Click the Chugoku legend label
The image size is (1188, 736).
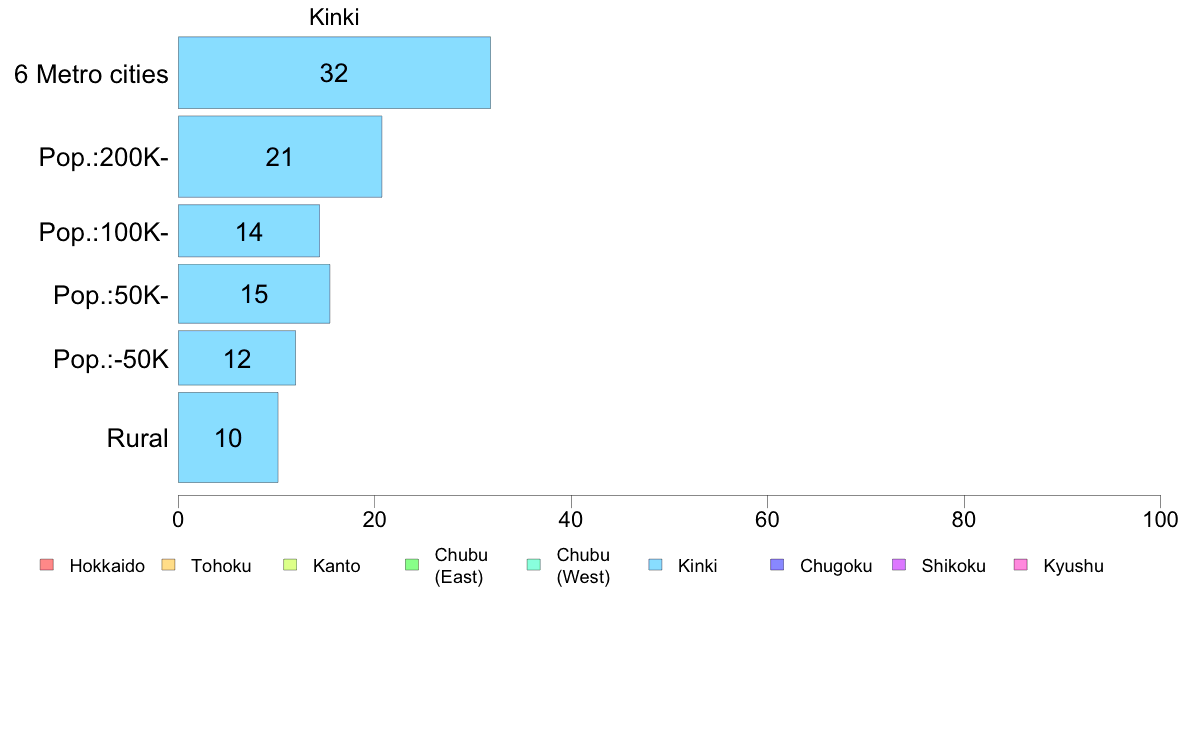pos(836,566)
